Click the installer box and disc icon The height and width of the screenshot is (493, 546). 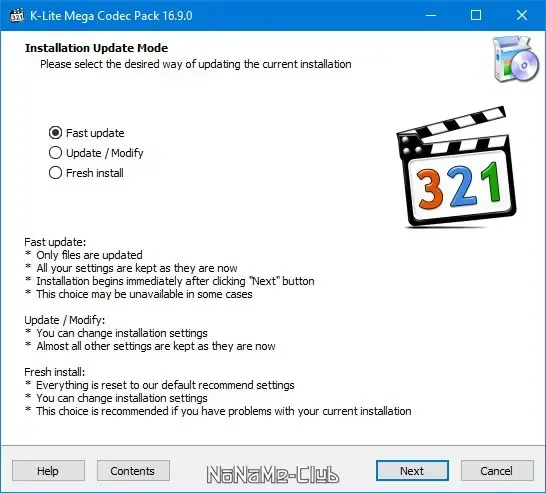point(515,58)
